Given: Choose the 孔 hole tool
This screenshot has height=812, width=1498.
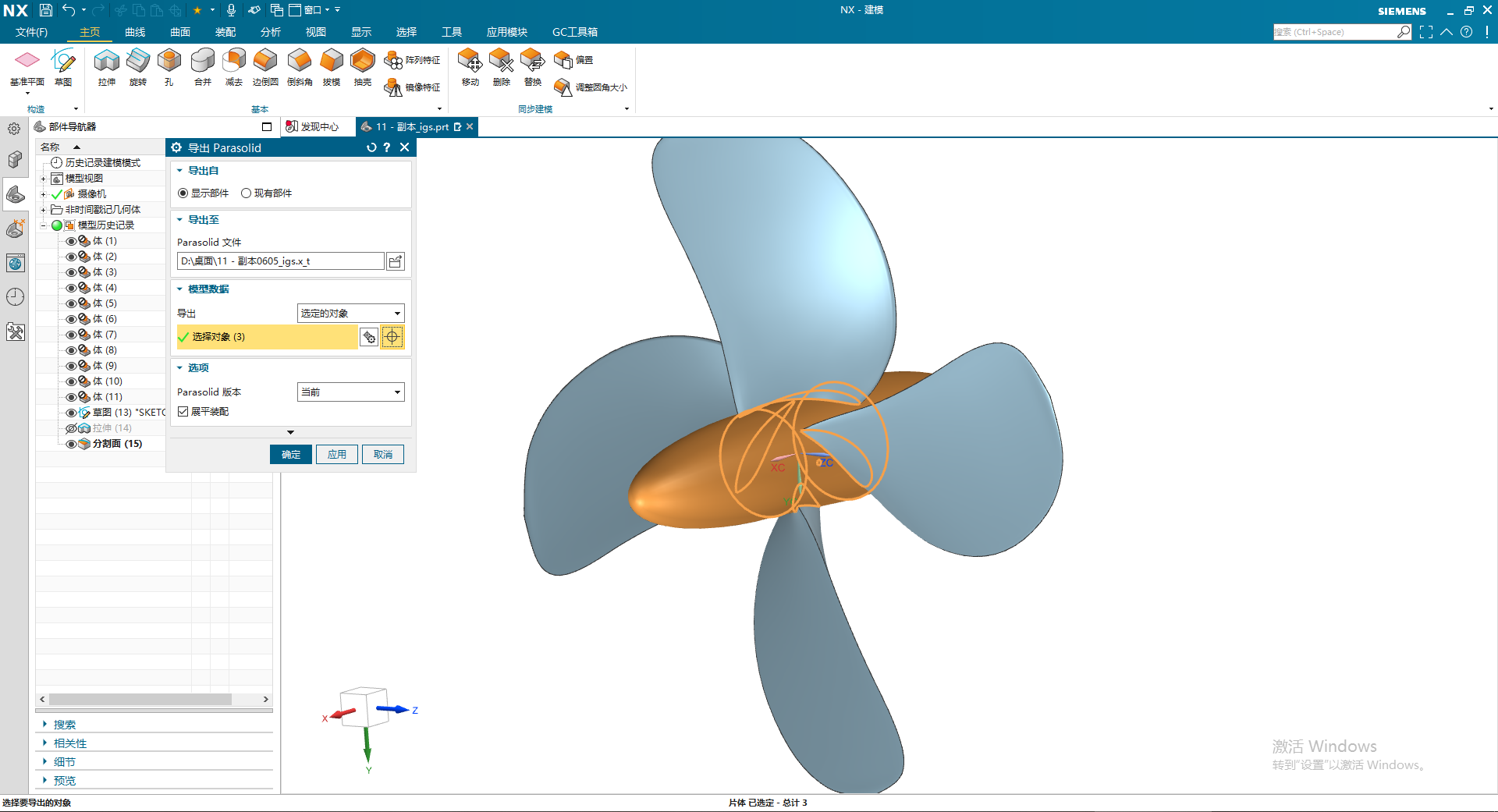Looking at the screenshot, I should pyautogui.click(x=169, y=68).
